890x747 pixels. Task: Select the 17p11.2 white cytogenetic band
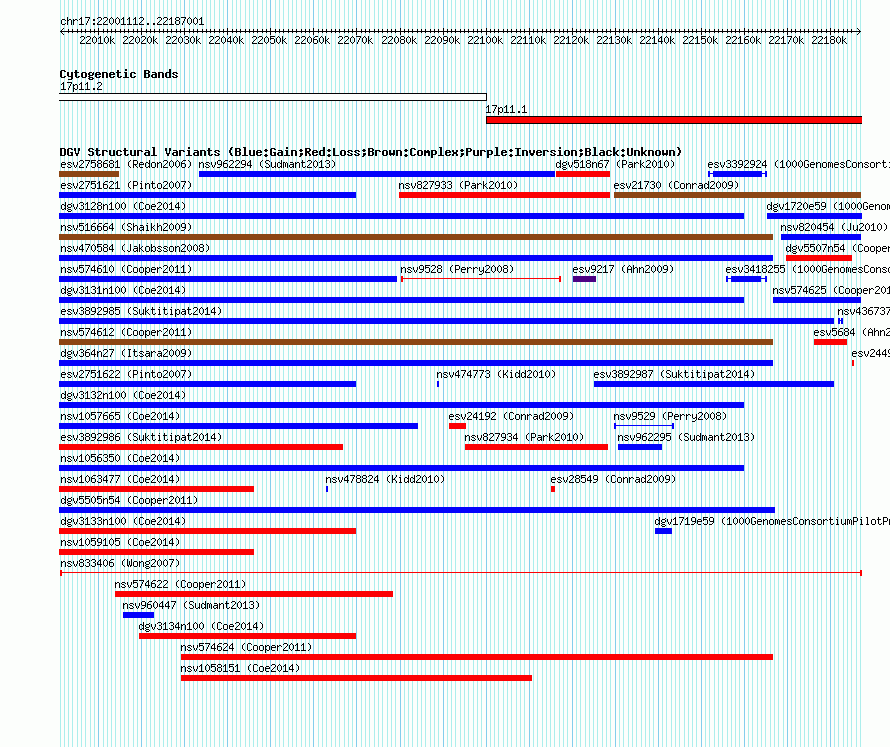click(x=273, y=97)
